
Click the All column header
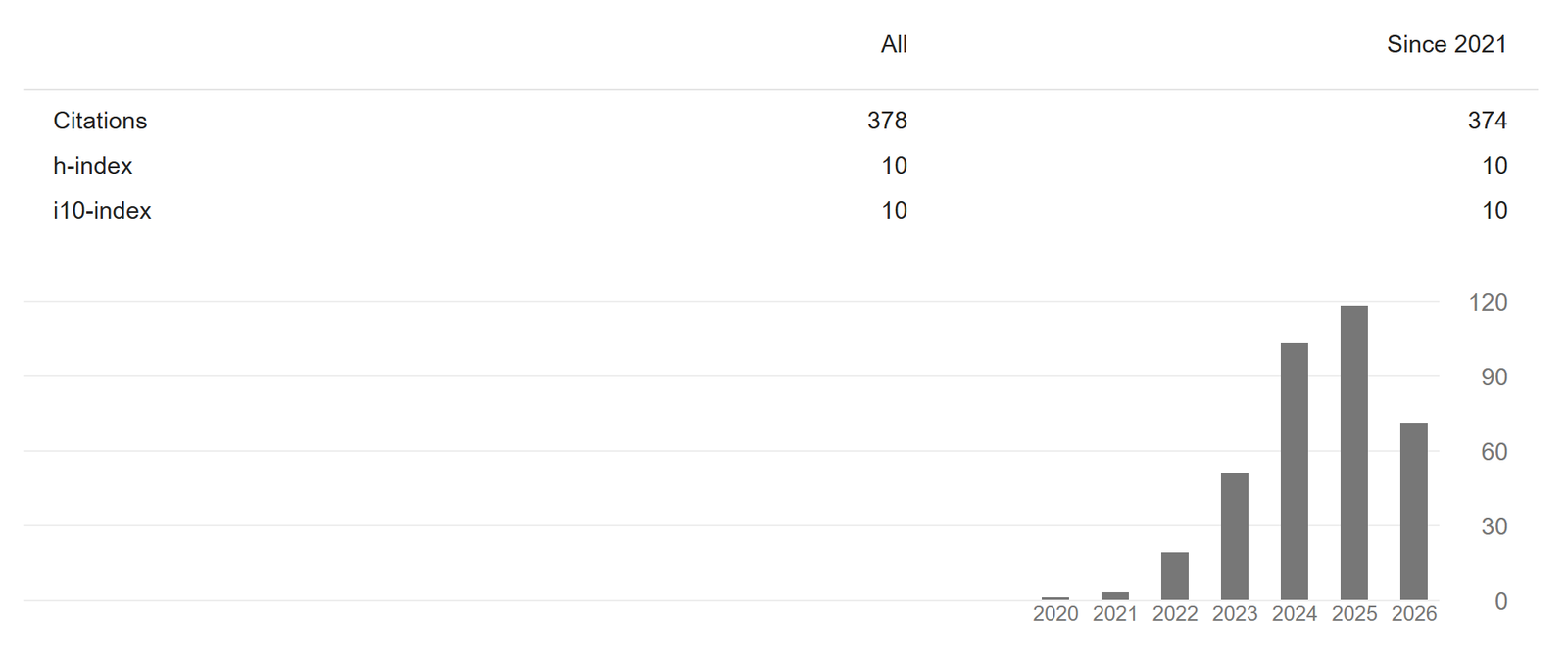(894, 44)
